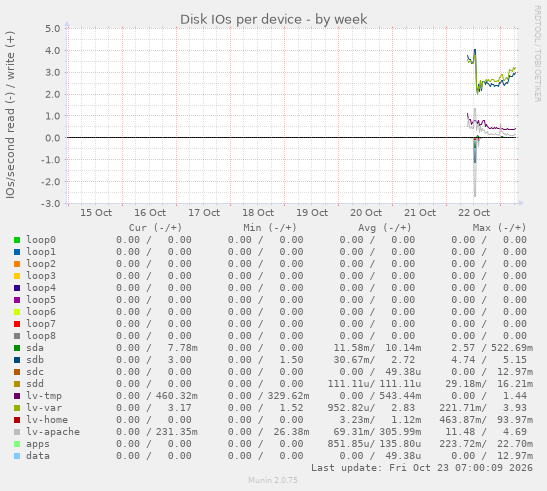
Task: Click the 20 Oct x-axis label
Action: pos(366,213)
